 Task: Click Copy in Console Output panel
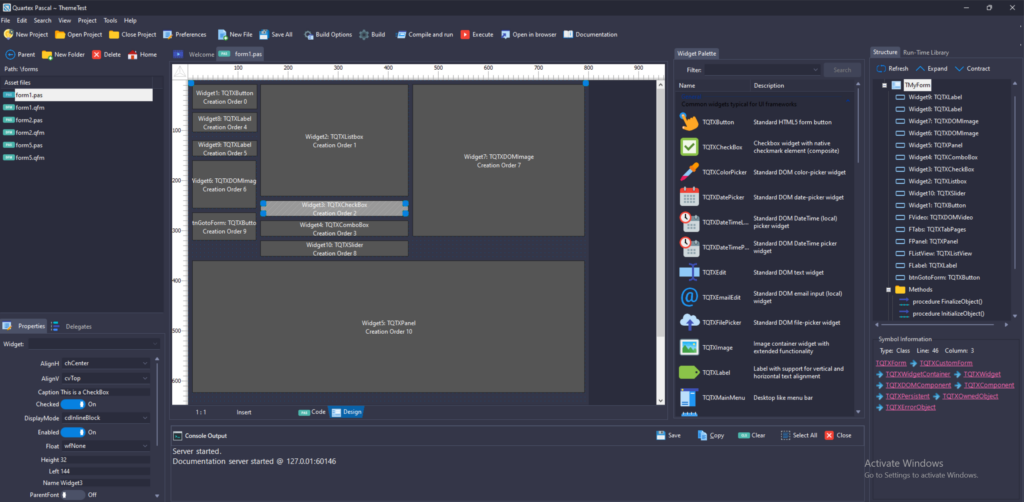(x=711, y=435)
